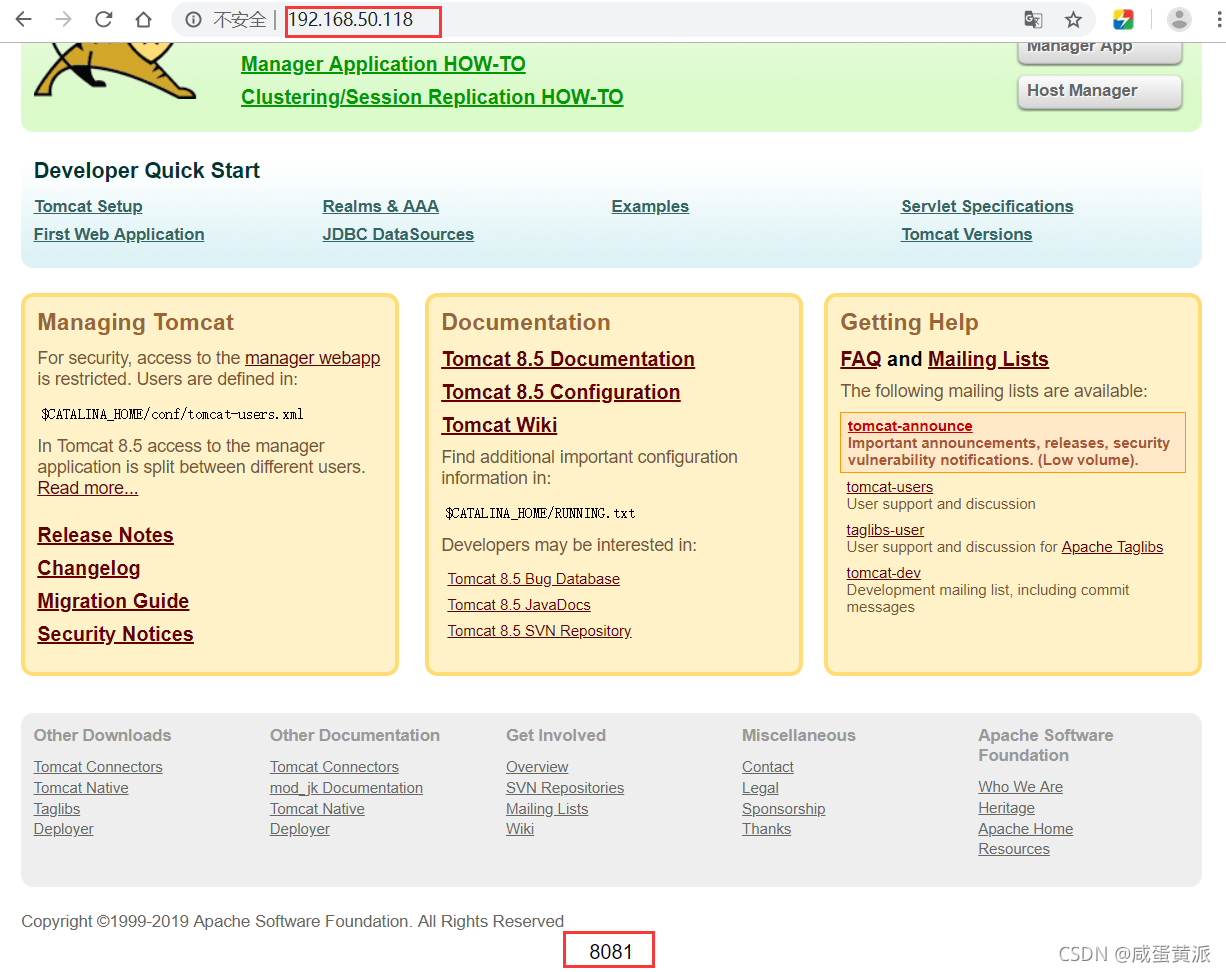Open Tomcat Connectors under Other Documentation
This screenshot has height=972, width=1226.
click(334, 767)
